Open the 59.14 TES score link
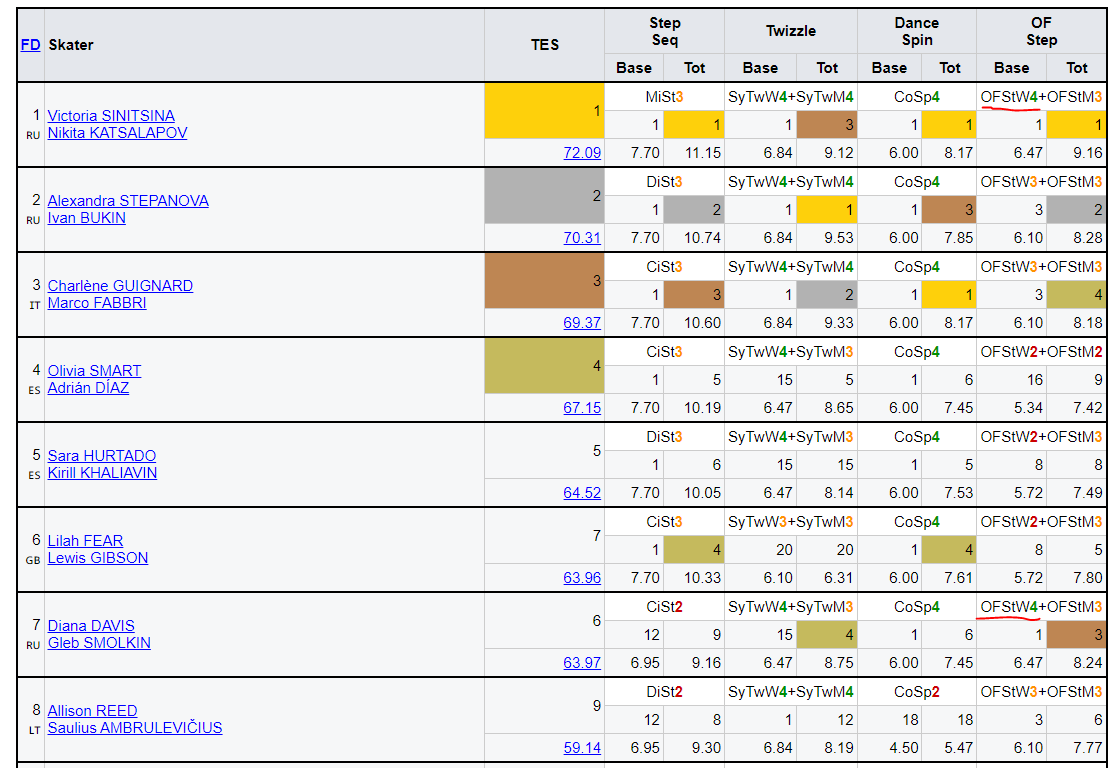Screen dimensions: 1112x768 tap(582, 748)
